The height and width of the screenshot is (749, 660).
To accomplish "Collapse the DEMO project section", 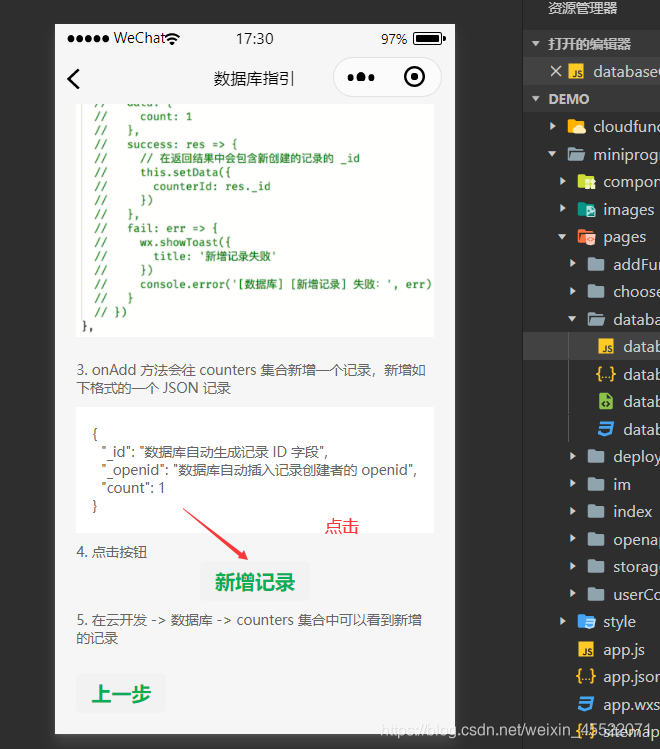I will point(536,99).
